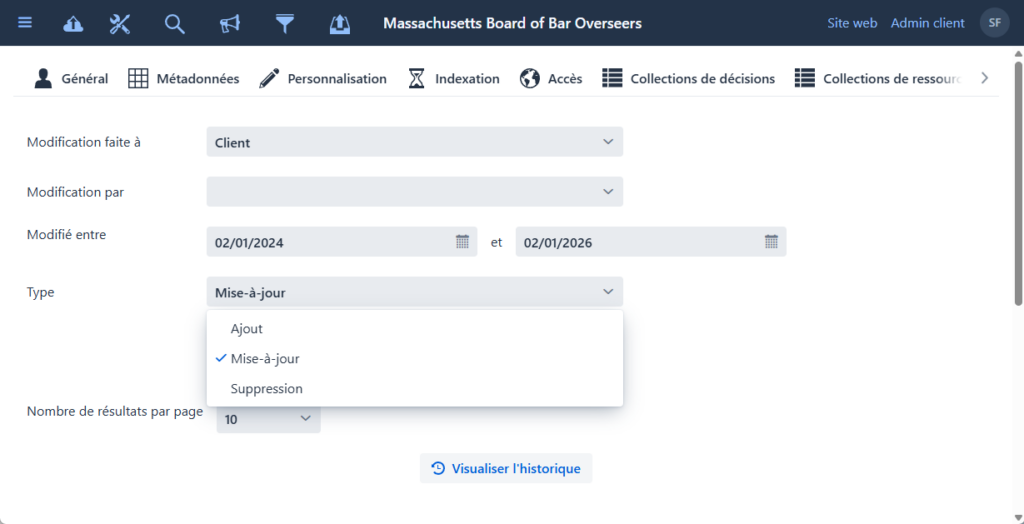This screenshot has height=524, width=1024.
Task: Pick Suppression from the Type list
Action: (267, 389)
